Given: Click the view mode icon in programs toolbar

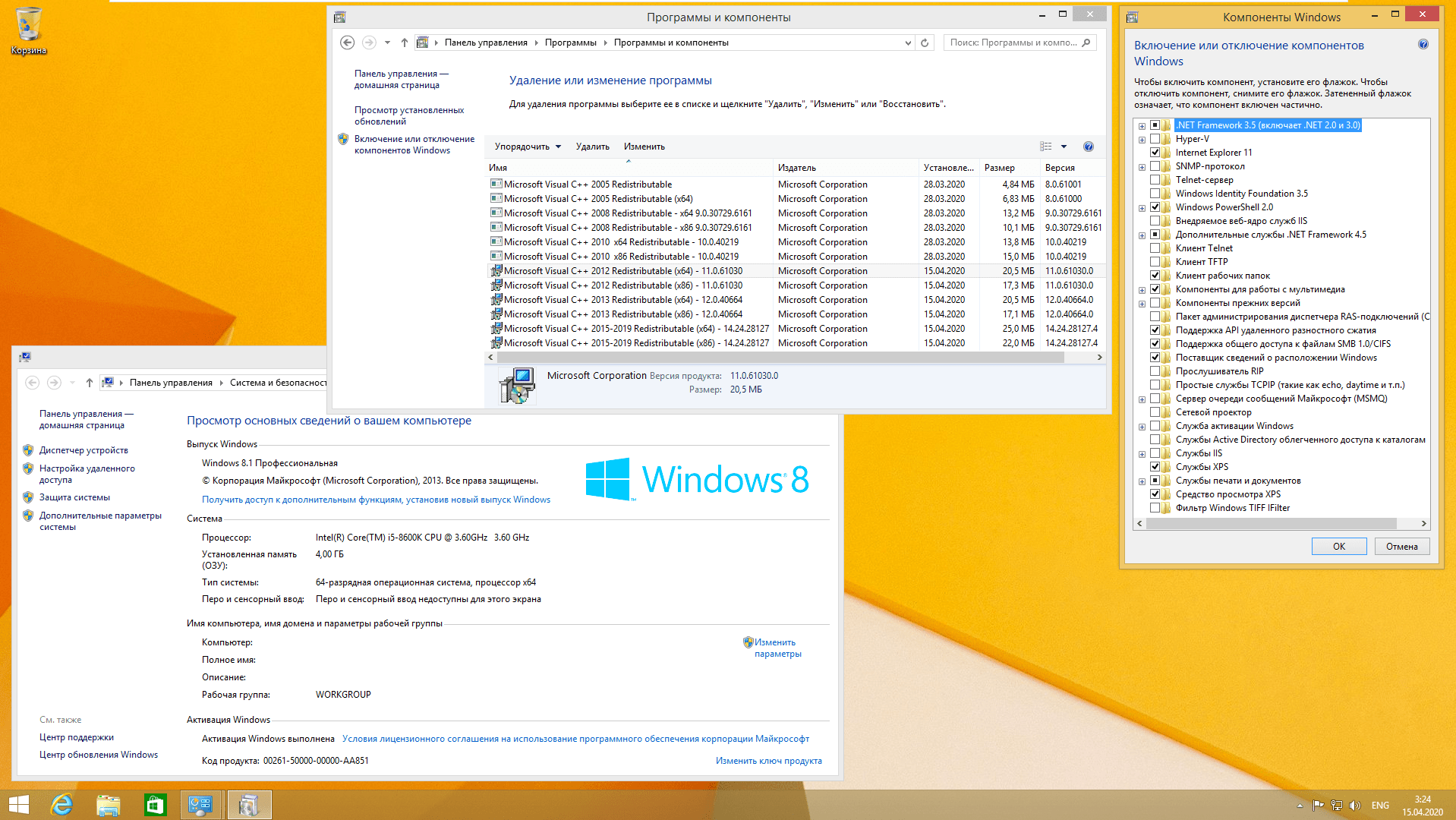Looking at the screenshot, I should pyautogui.click(x=1046, y=147).
